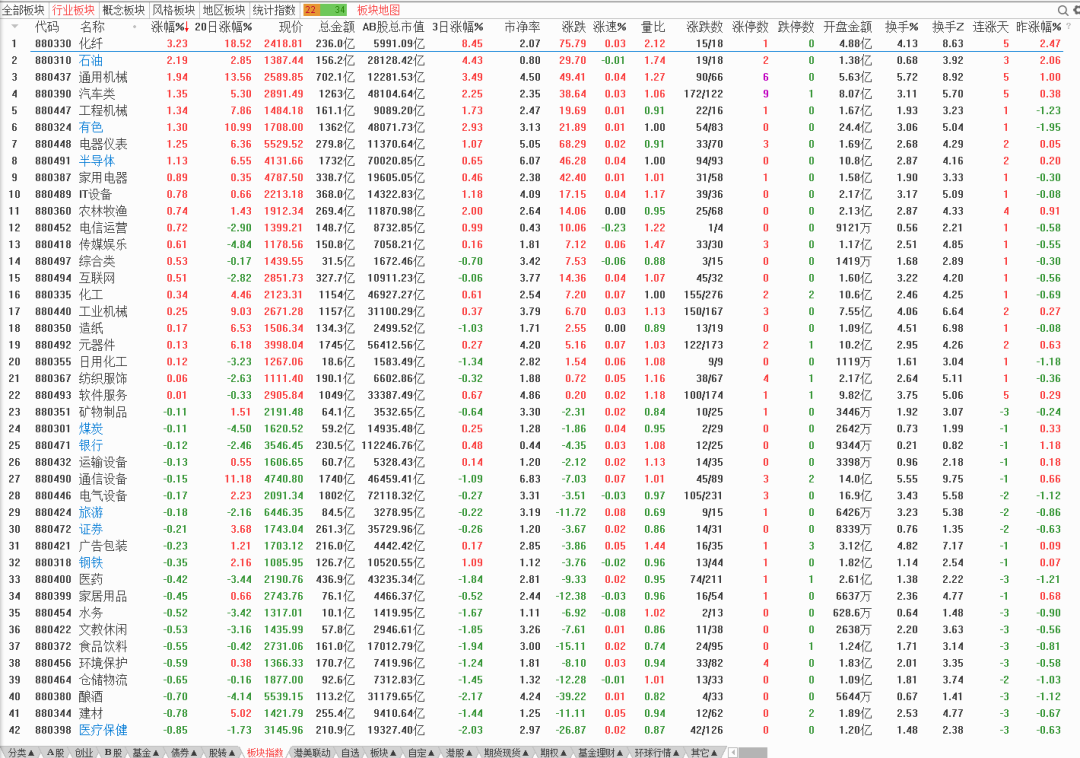Open the 半导体 sector link
The height and width of the screenshot is (758, 1080).
point(97,161)
